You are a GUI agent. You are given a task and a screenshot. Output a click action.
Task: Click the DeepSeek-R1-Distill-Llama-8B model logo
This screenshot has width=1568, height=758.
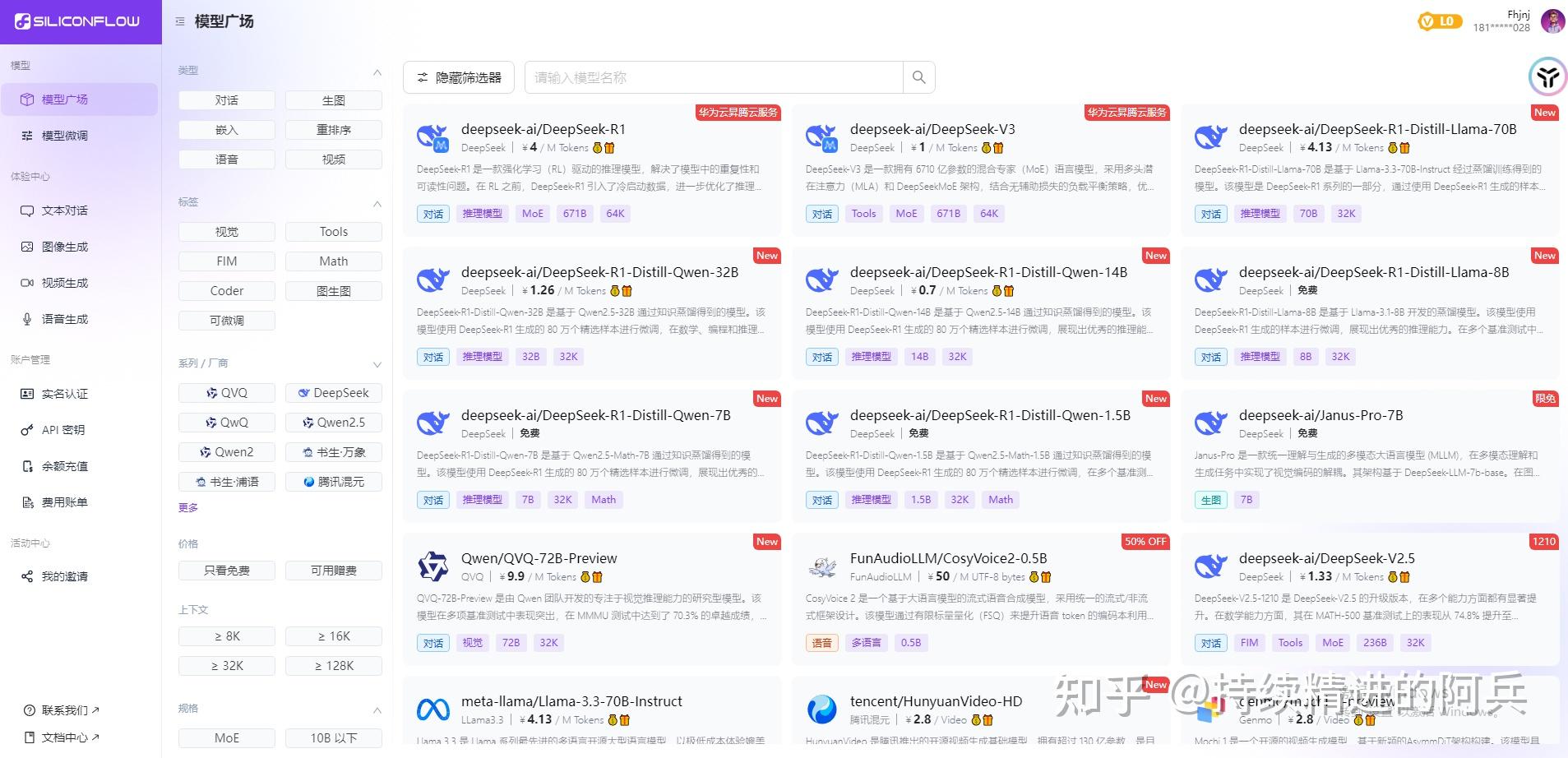(1210, 280)
